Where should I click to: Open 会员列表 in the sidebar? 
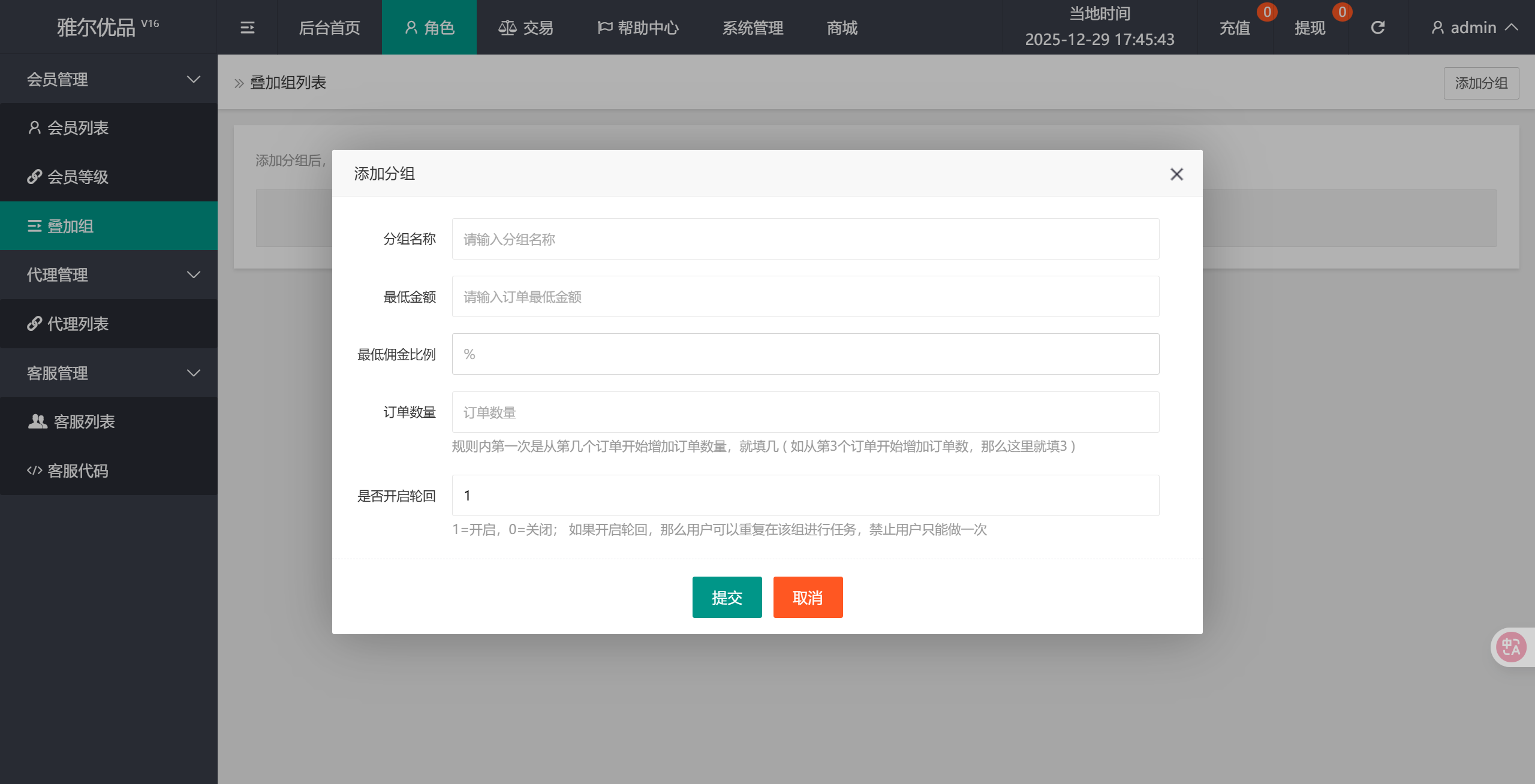tap(78, 128)
